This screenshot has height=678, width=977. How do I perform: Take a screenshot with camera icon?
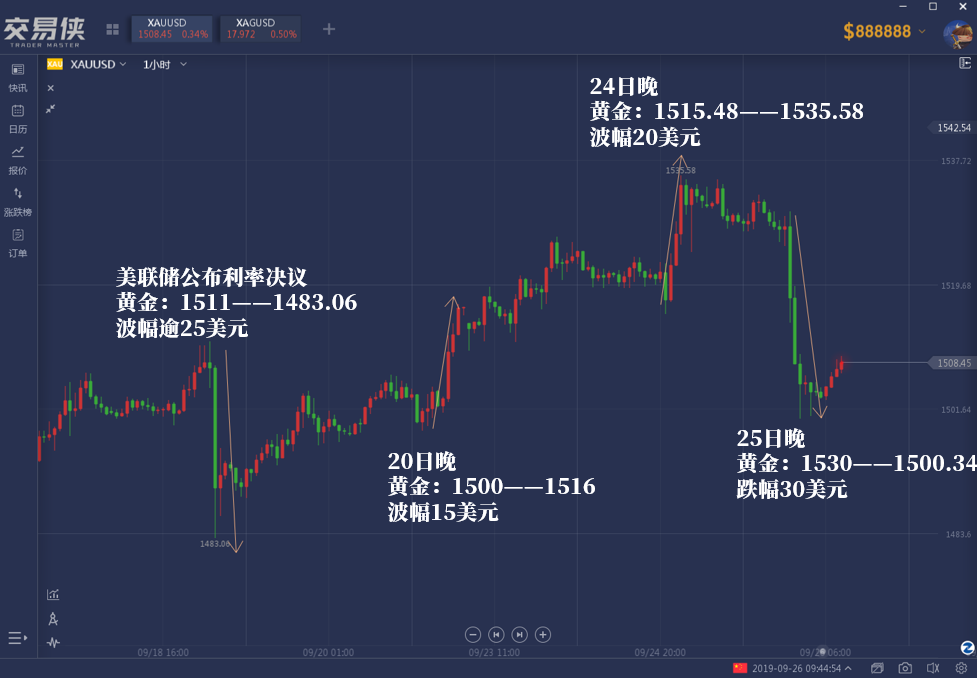905,668
